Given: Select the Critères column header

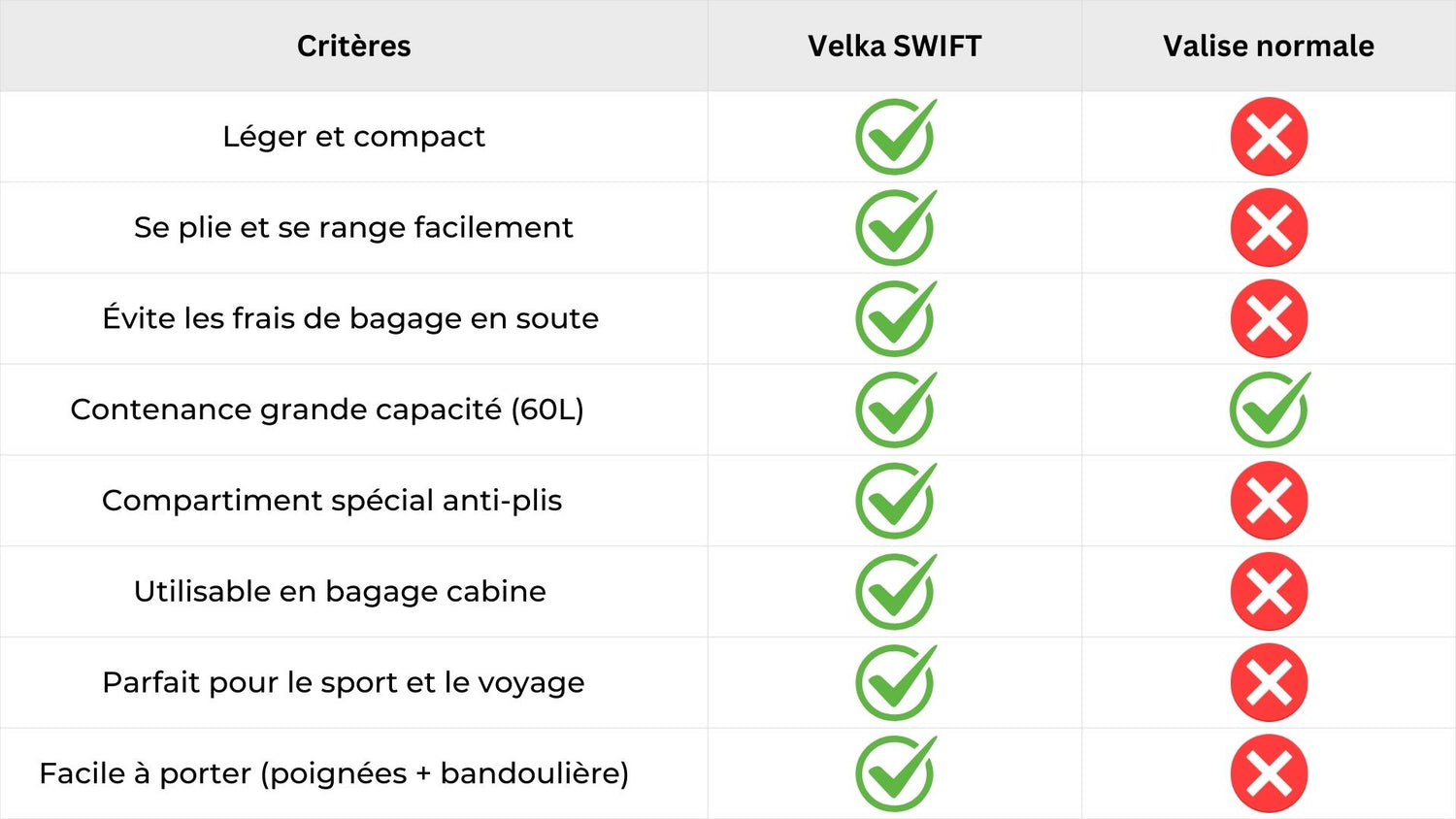Looking at the screenshot, I should (354, 46).
